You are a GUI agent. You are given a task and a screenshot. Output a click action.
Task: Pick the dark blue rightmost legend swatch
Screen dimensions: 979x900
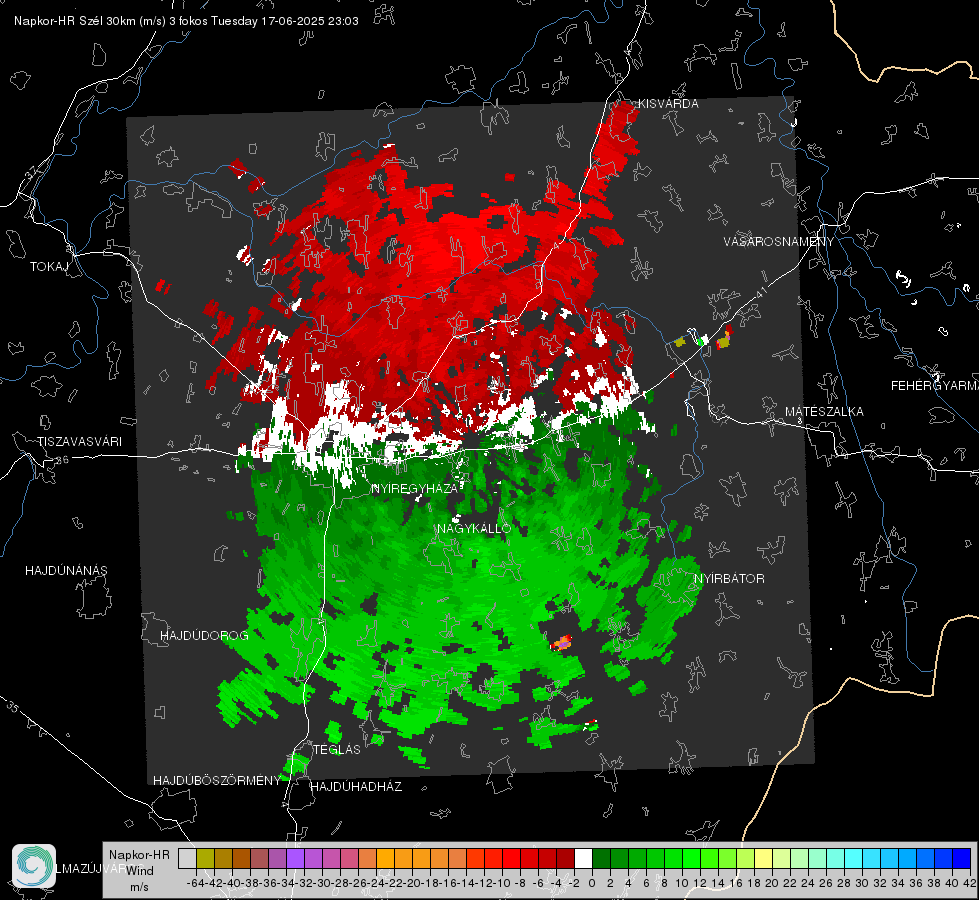point(962,858)
